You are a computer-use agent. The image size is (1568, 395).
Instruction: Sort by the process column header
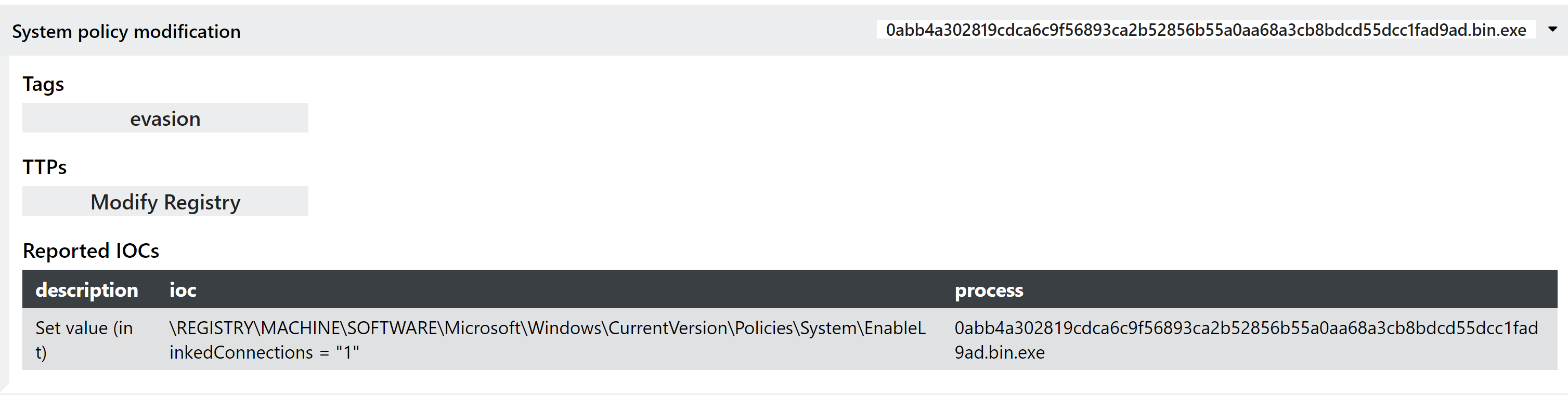point(989,291)
